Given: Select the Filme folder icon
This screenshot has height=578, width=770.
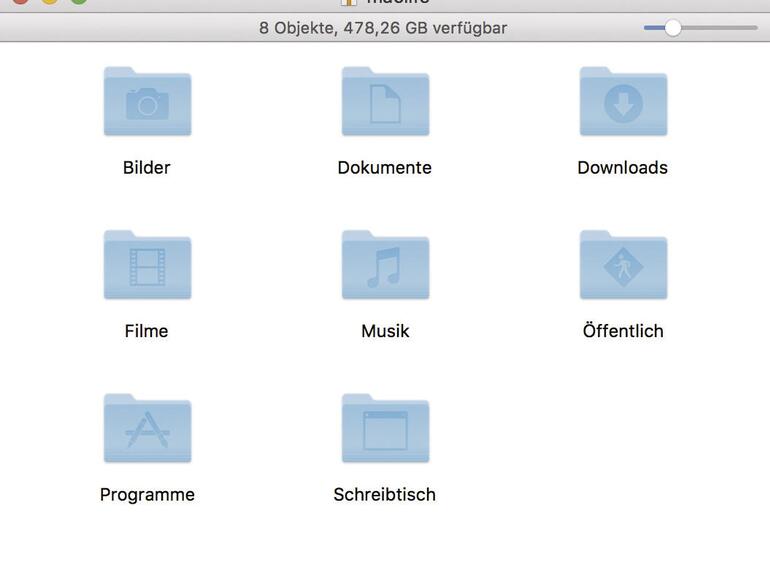Looking at the screenshot, I should [147, 265].
